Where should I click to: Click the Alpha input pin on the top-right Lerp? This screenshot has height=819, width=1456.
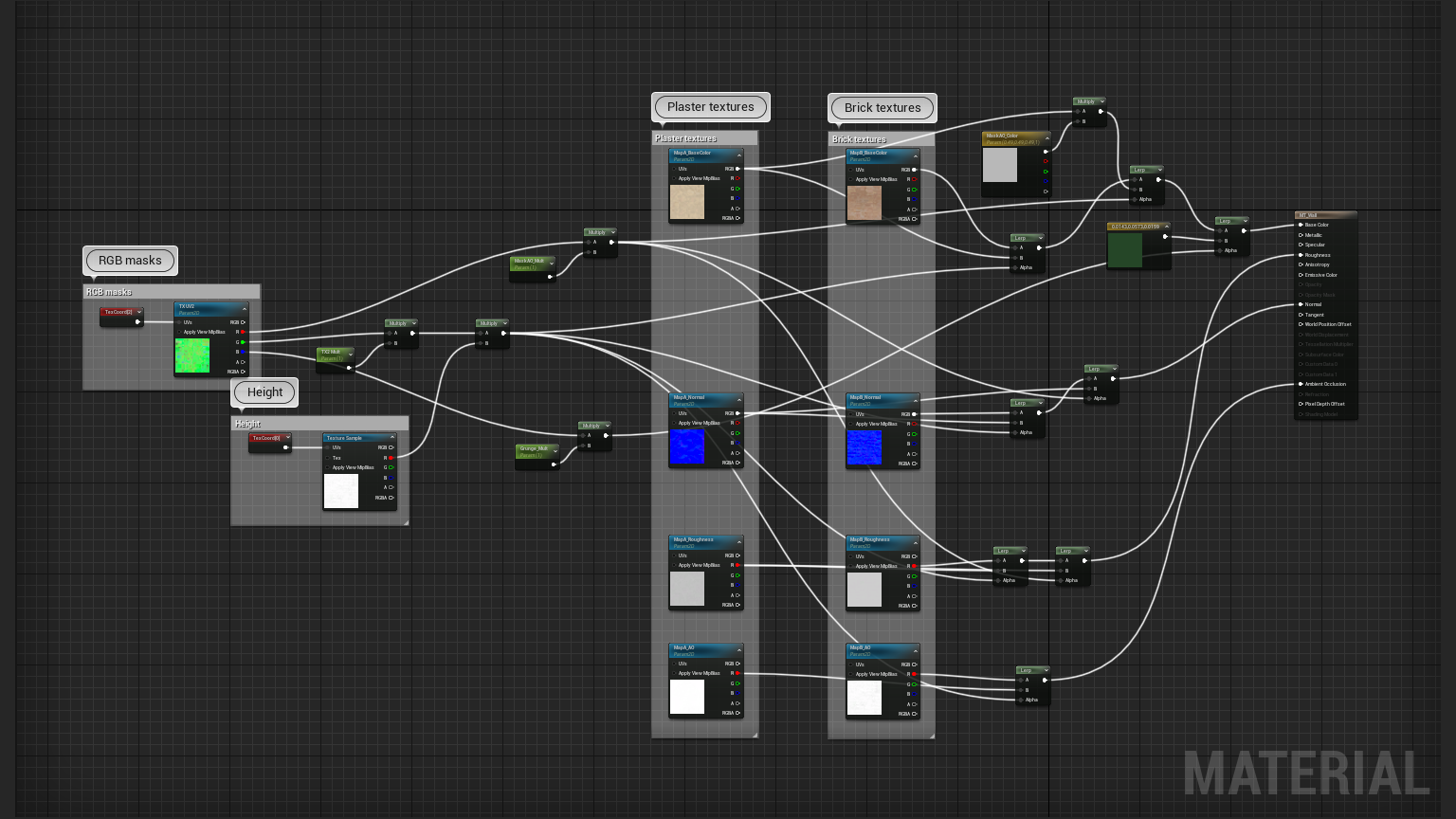[x=1135, y=199]
